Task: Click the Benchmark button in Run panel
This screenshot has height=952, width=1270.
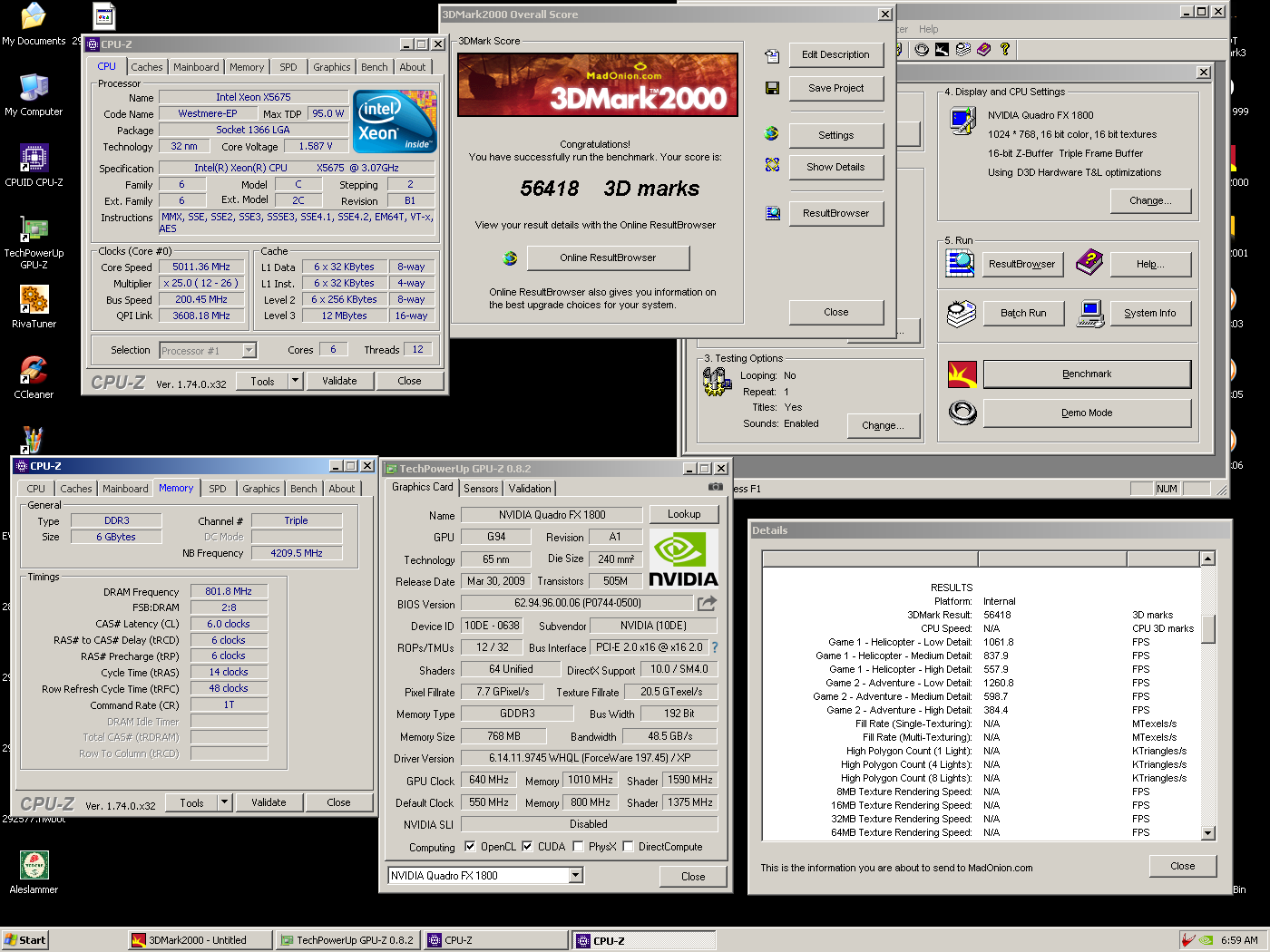Action: pos(1087,374)
